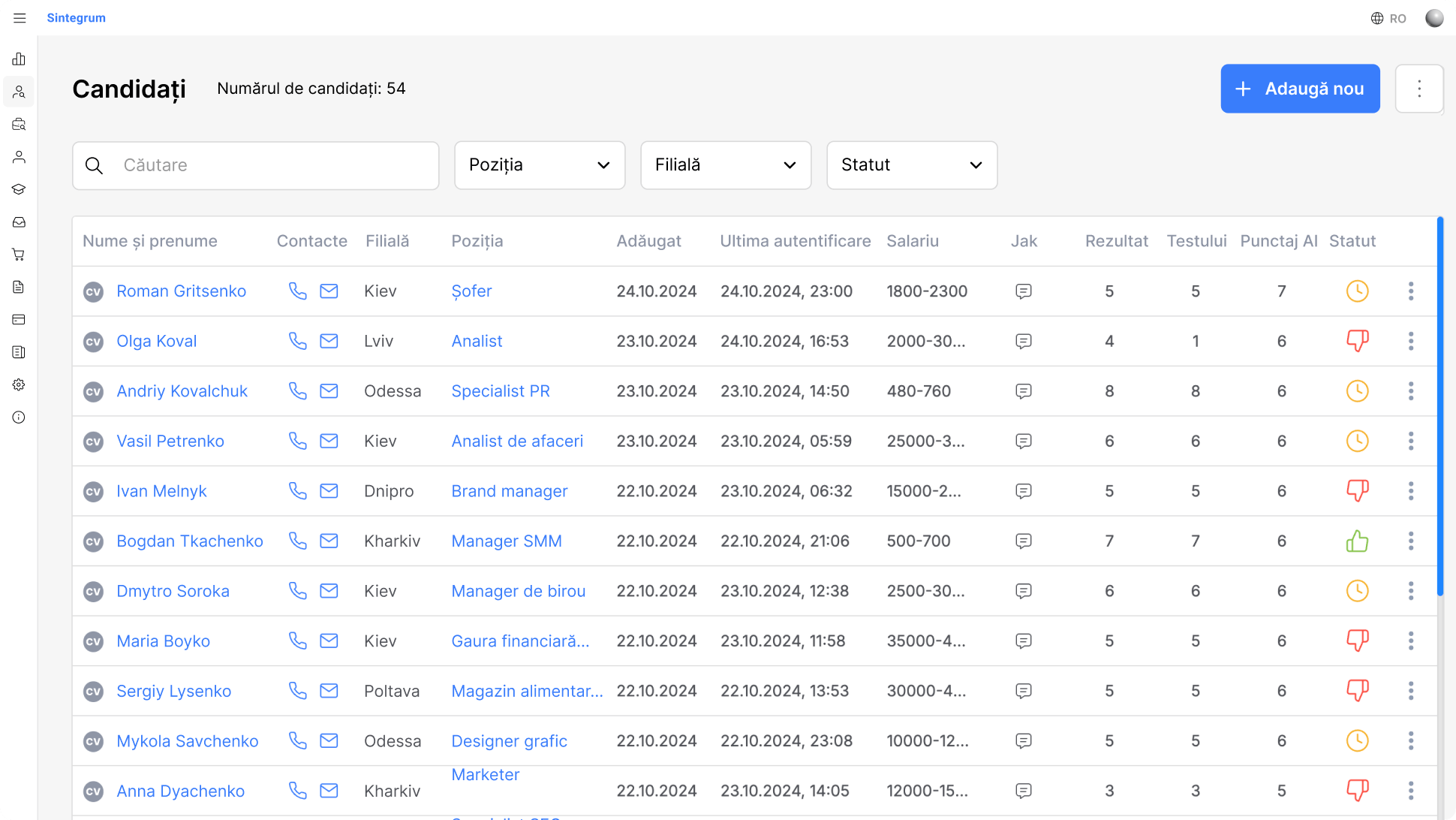Click phone icon for Roman Gritsenko
The image size is (1456, 820).
coord(297,291)
